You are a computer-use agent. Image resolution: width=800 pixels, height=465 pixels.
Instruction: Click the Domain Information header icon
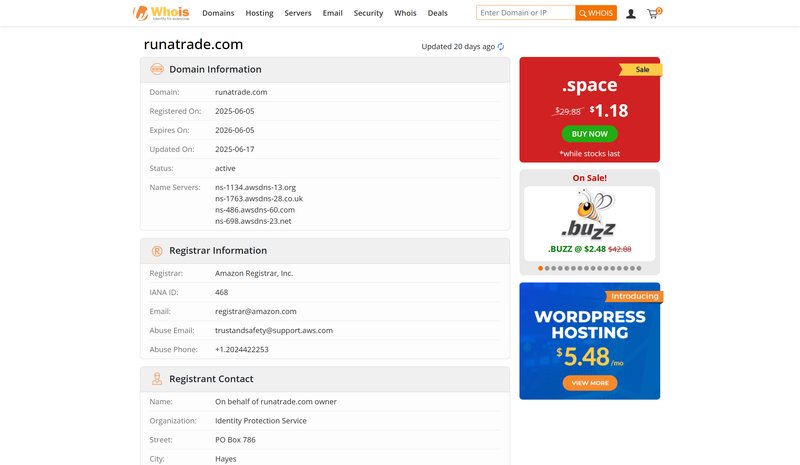[x=157, y=69]
